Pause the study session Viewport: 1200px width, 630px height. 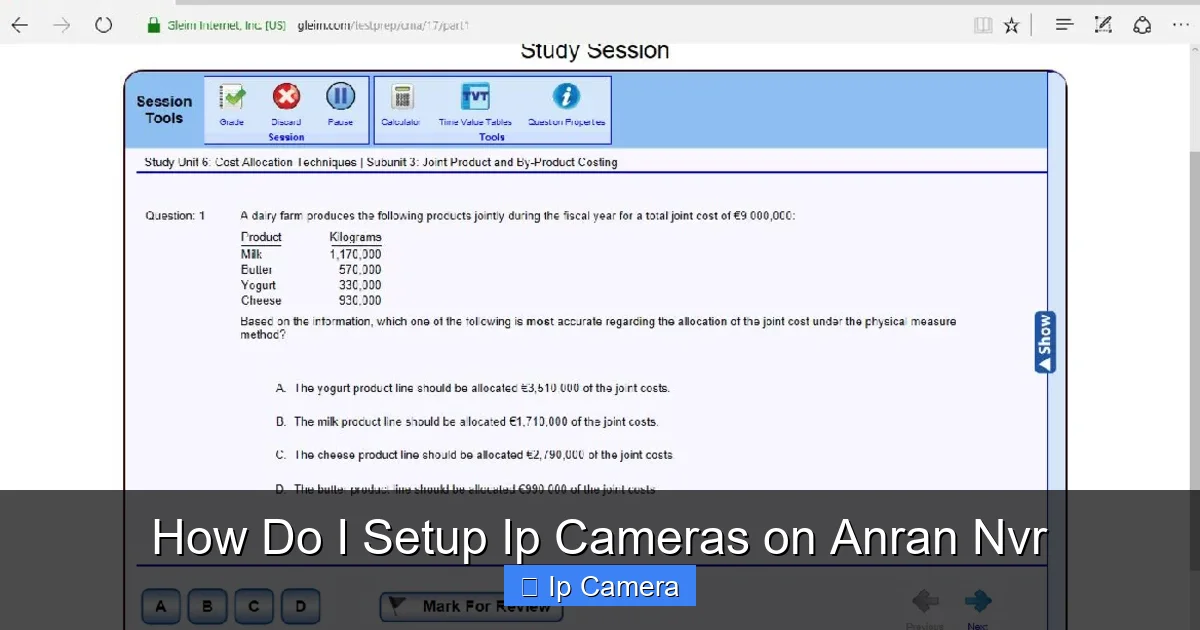(340, 104)
